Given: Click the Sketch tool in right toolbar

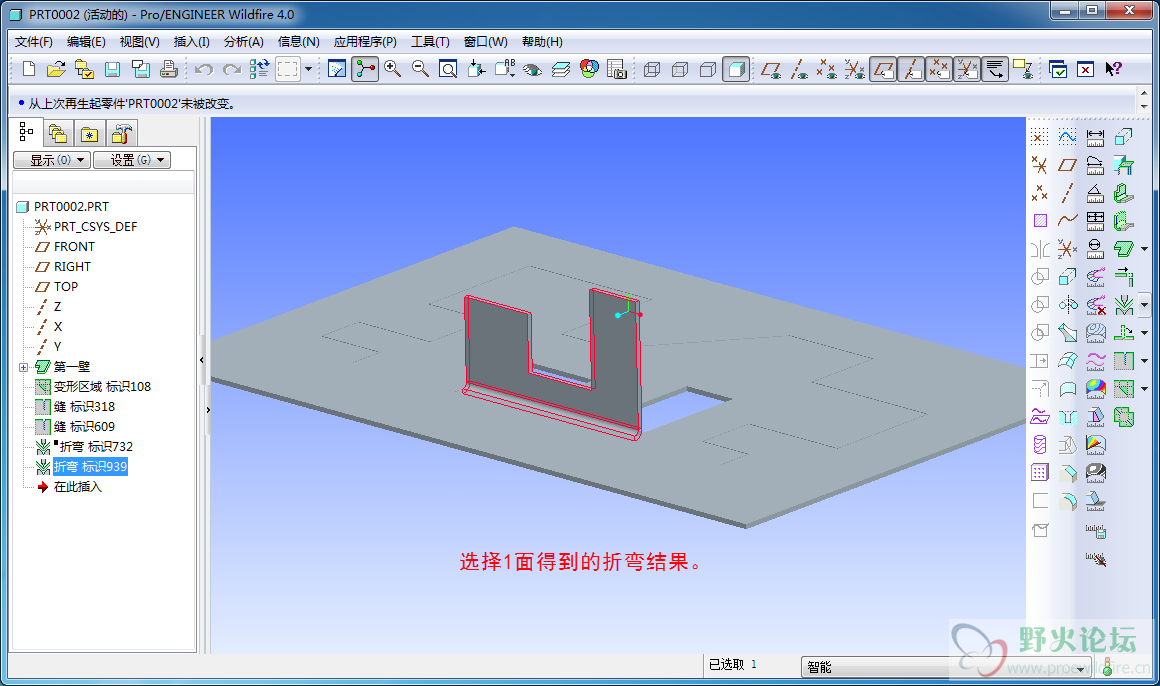Looking at the screenshot, I should [1068, 136].
